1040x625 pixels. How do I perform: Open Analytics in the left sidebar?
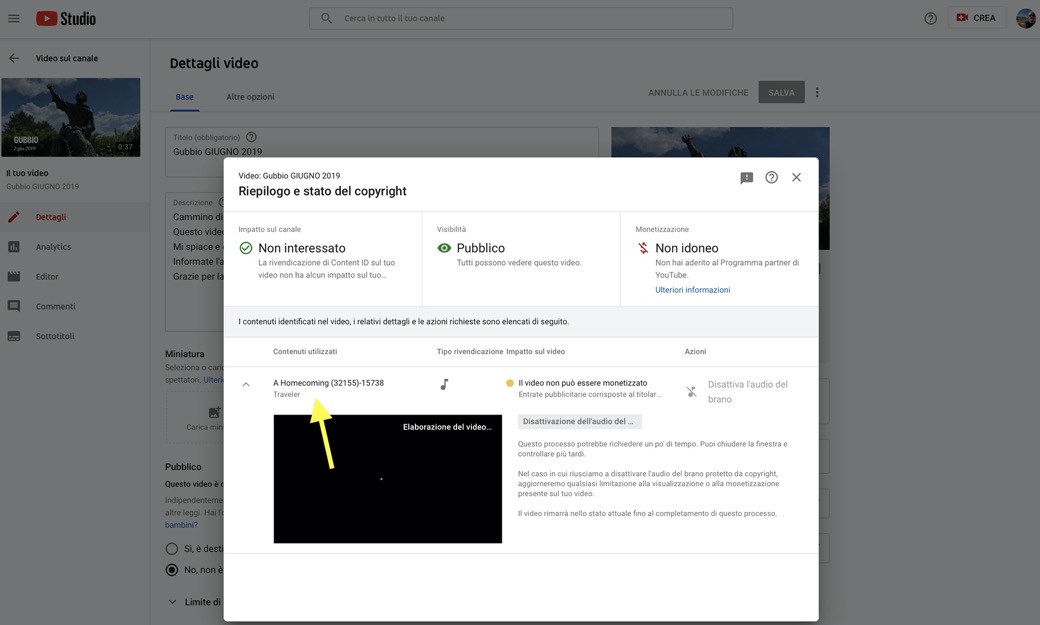click(53, 247)
